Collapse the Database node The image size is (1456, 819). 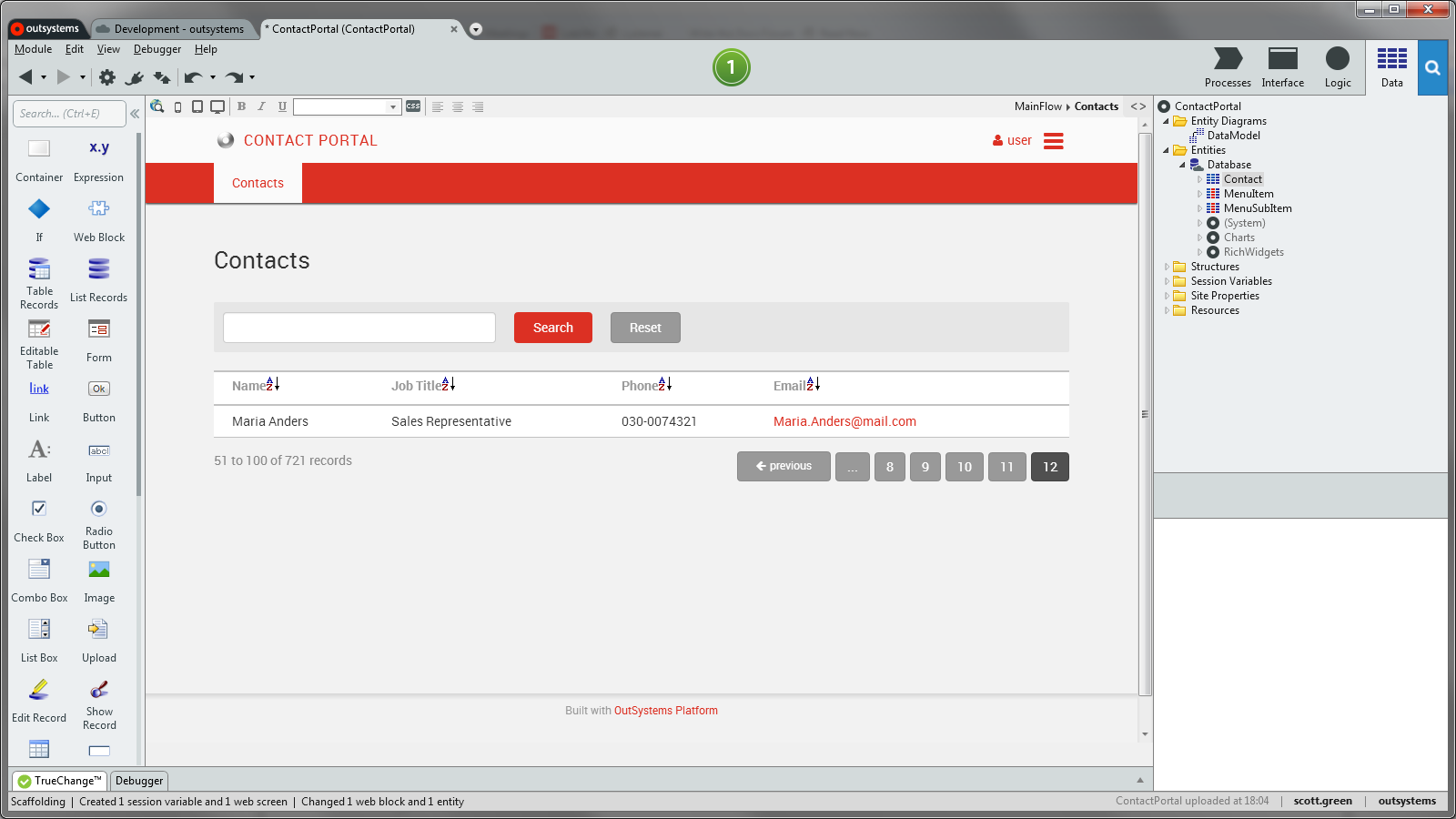tap(1182, 165)
